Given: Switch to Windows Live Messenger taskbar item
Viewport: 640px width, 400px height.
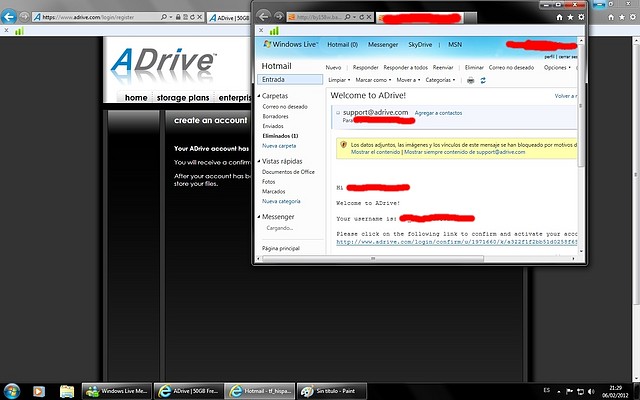Looking at the screenshot, I should 117,391.
